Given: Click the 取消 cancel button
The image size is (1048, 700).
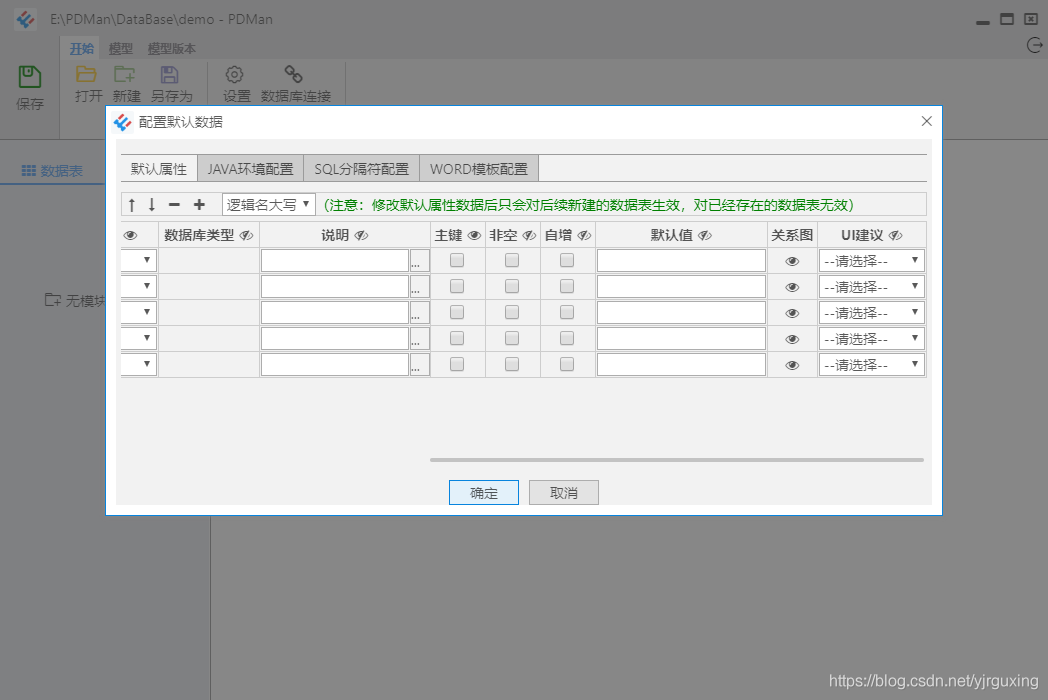Looking at the screenshot, I should click(563, 492).
